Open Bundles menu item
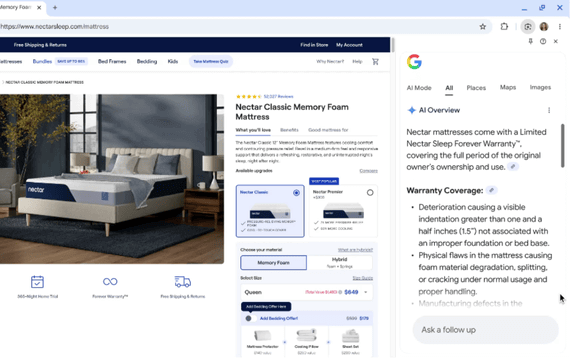 42,61
